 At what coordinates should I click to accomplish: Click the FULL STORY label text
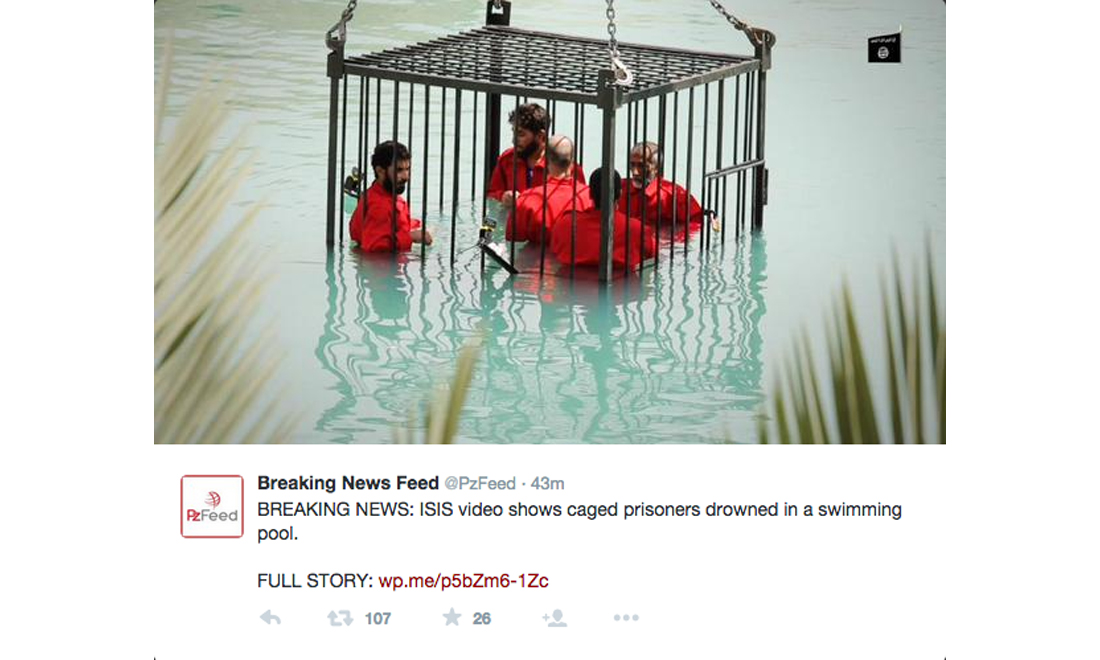[x=315, y=581]
